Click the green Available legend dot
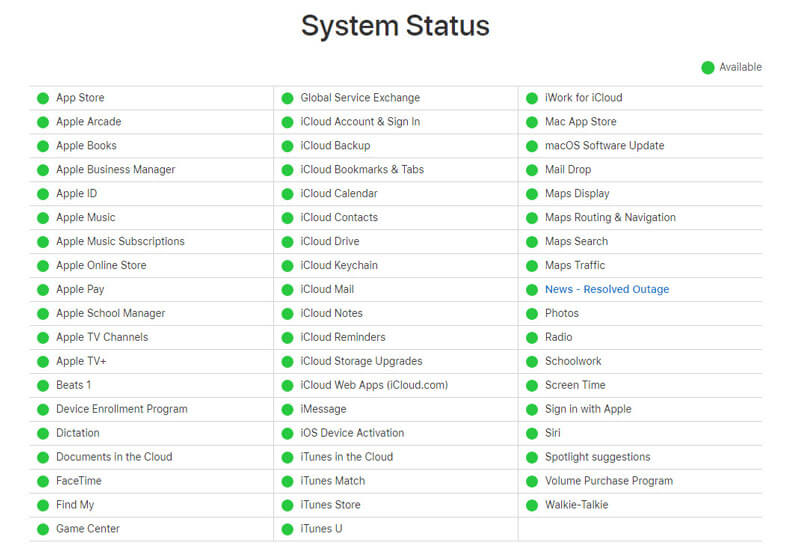The image size is (800, 556). pos(708,67)
